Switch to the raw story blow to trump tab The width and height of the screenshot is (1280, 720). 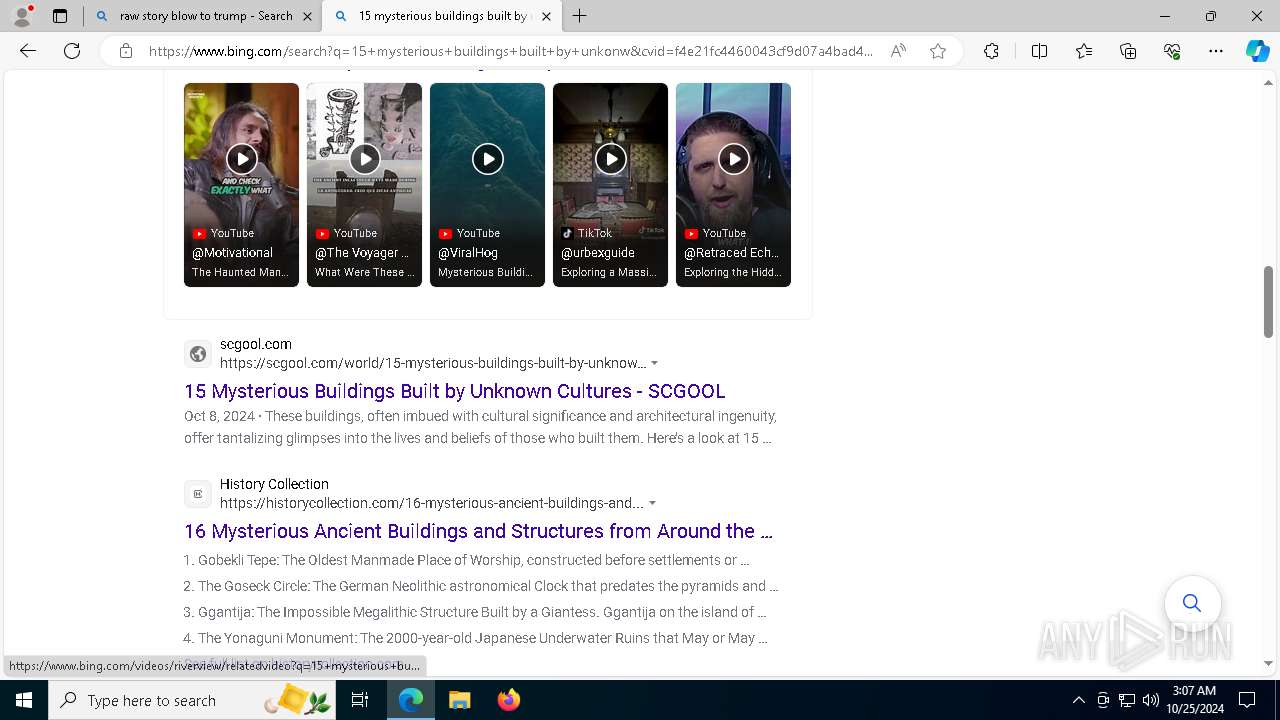point(204,16)
